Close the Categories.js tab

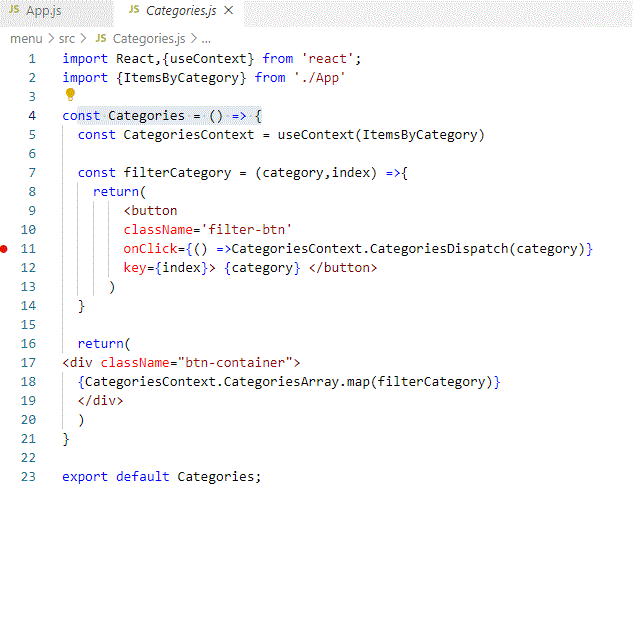228,10
